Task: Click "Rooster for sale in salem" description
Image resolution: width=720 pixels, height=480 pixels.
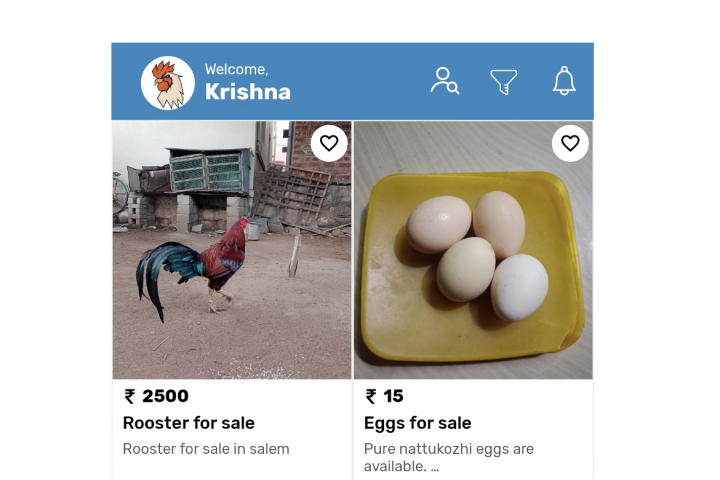Action: coord(206,449)
